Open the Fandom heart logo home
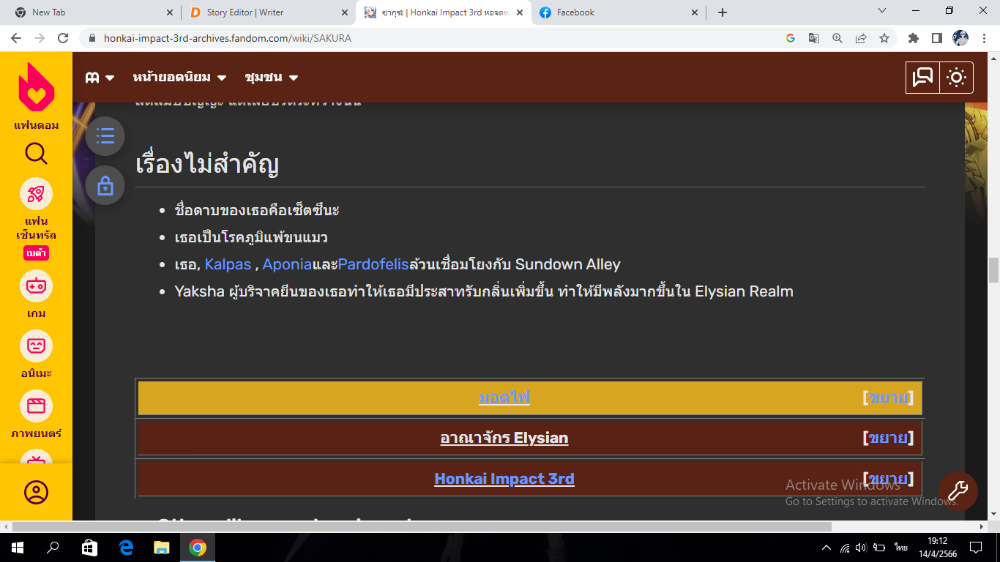1000x562 pixels. click(x=36, y=87)
